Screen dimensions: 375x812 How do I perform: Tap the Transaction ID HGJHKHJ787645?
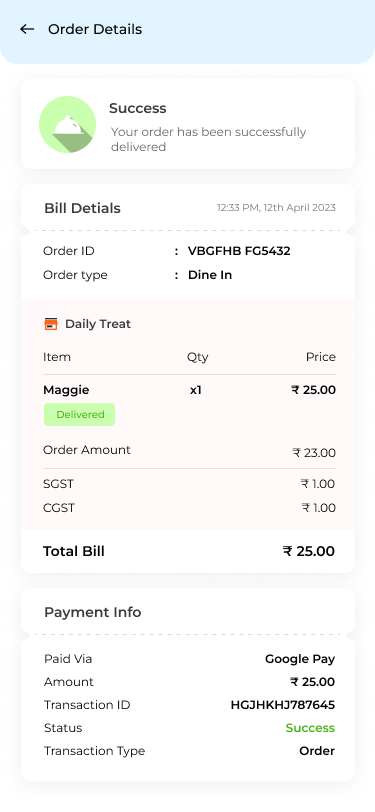283,705
